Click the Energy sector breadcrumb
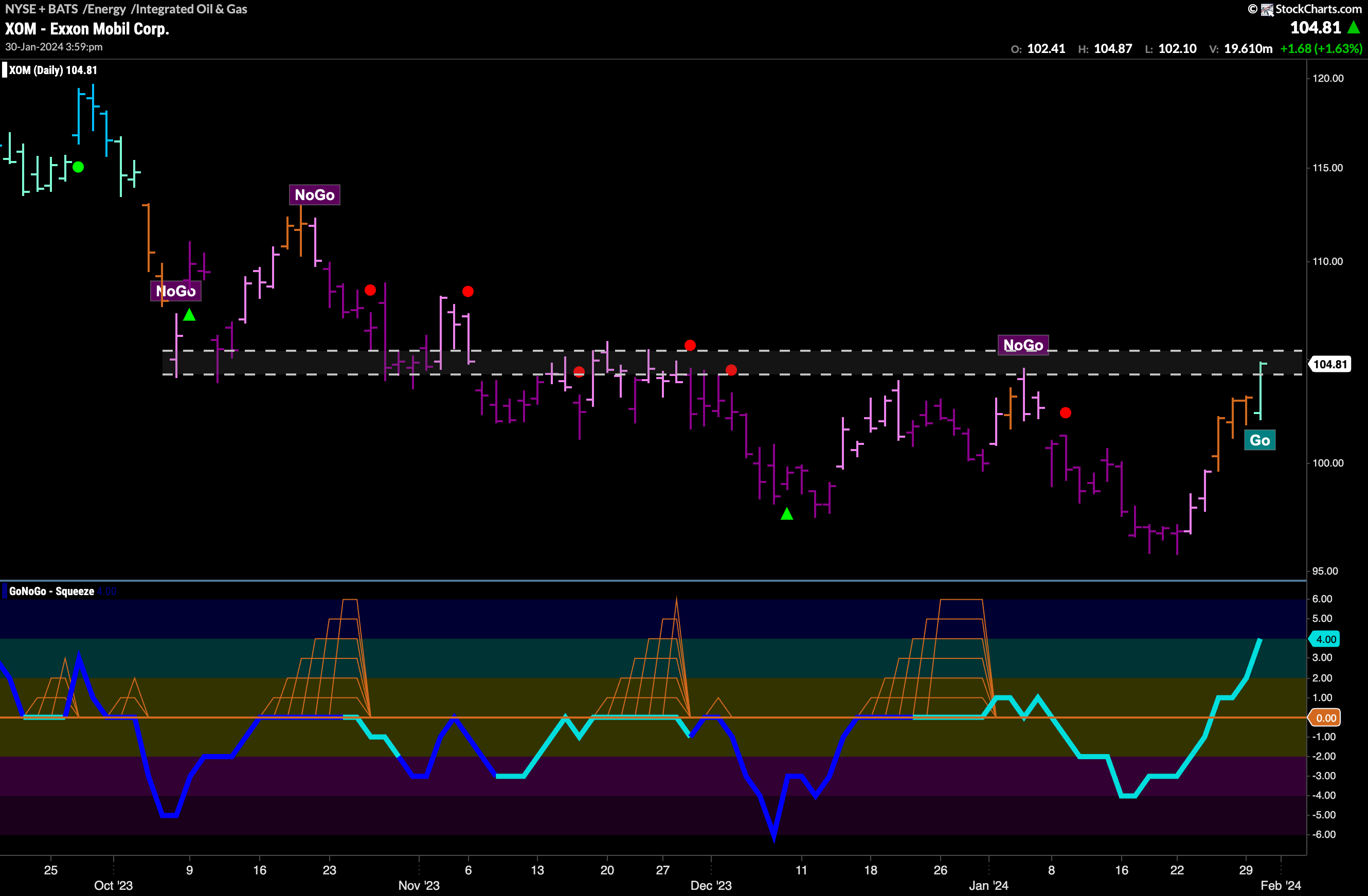Viewport: 1368px width, 896px height. coord(106,9)
